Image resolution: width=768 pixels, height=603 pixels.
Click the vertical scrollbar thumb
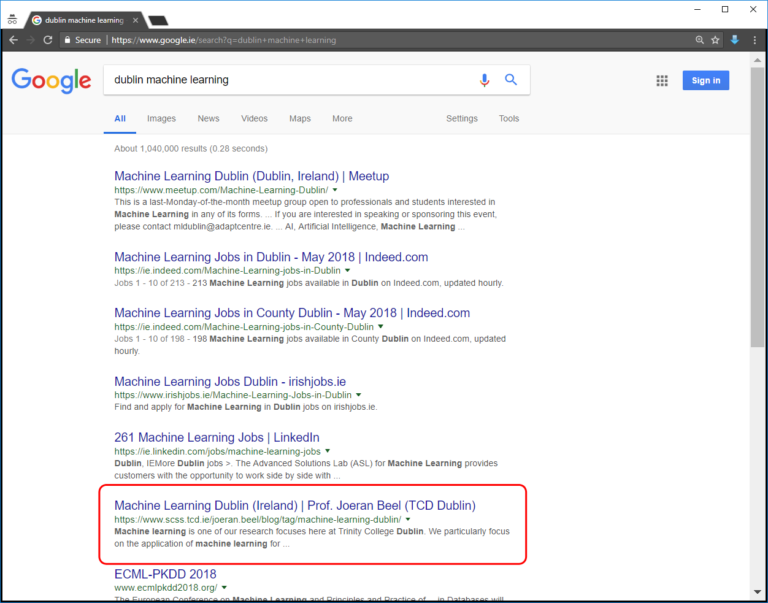tap(757, 208)
